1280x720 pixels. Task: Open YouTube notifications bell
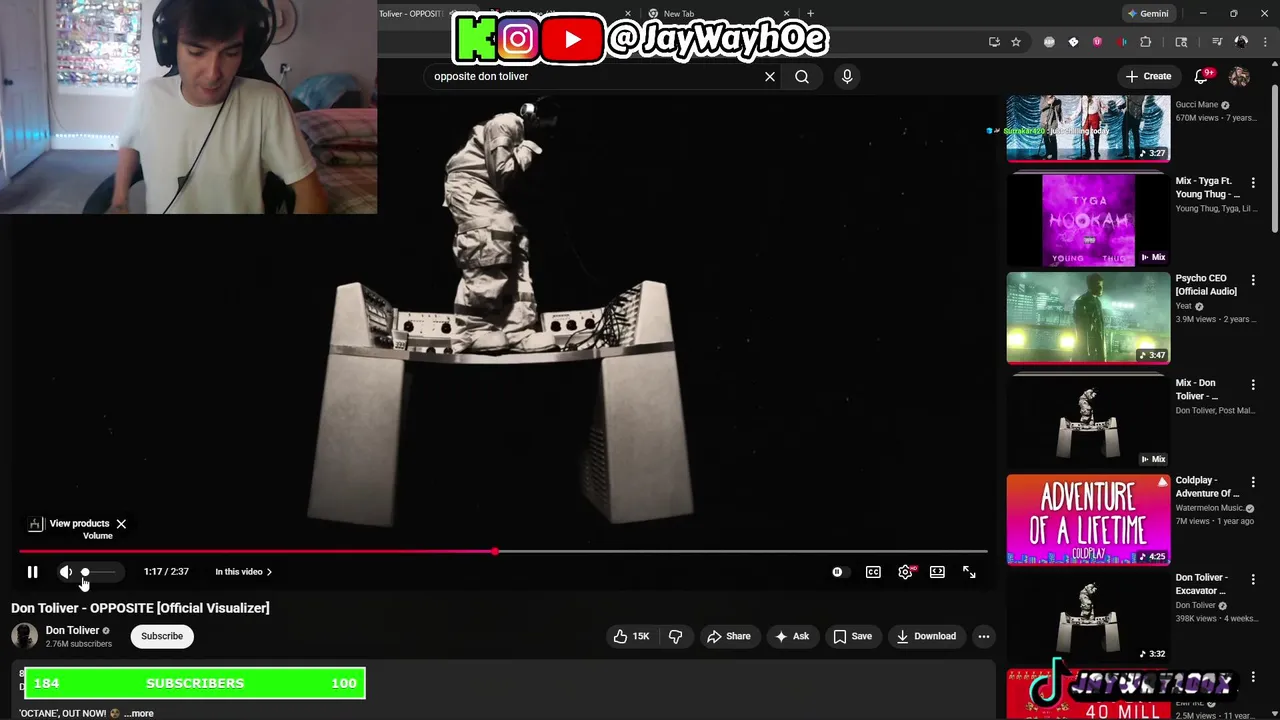pos(1202,76)
